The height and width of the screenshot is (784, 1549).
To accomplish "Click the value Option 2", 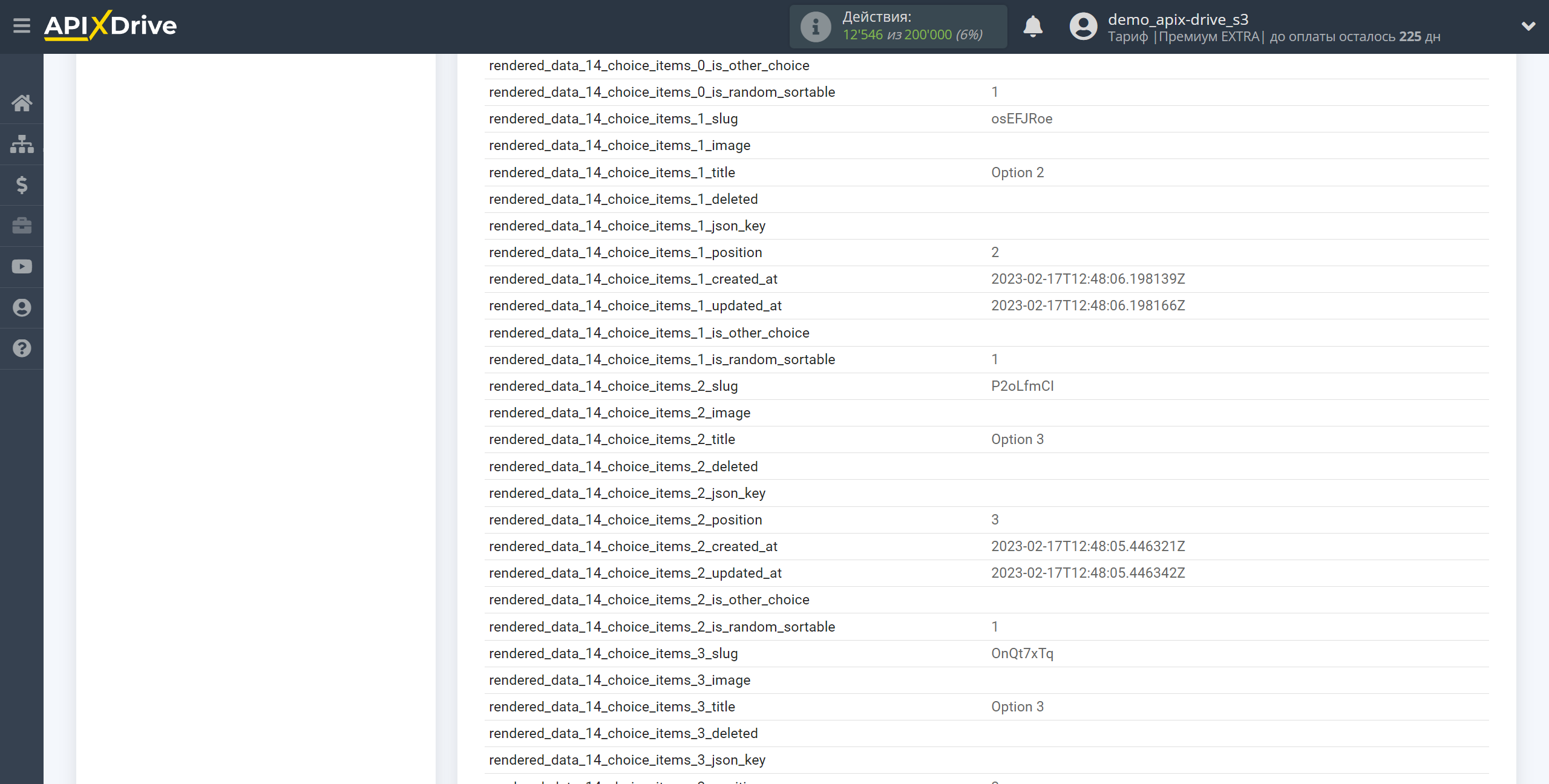I will [1017, 172].
